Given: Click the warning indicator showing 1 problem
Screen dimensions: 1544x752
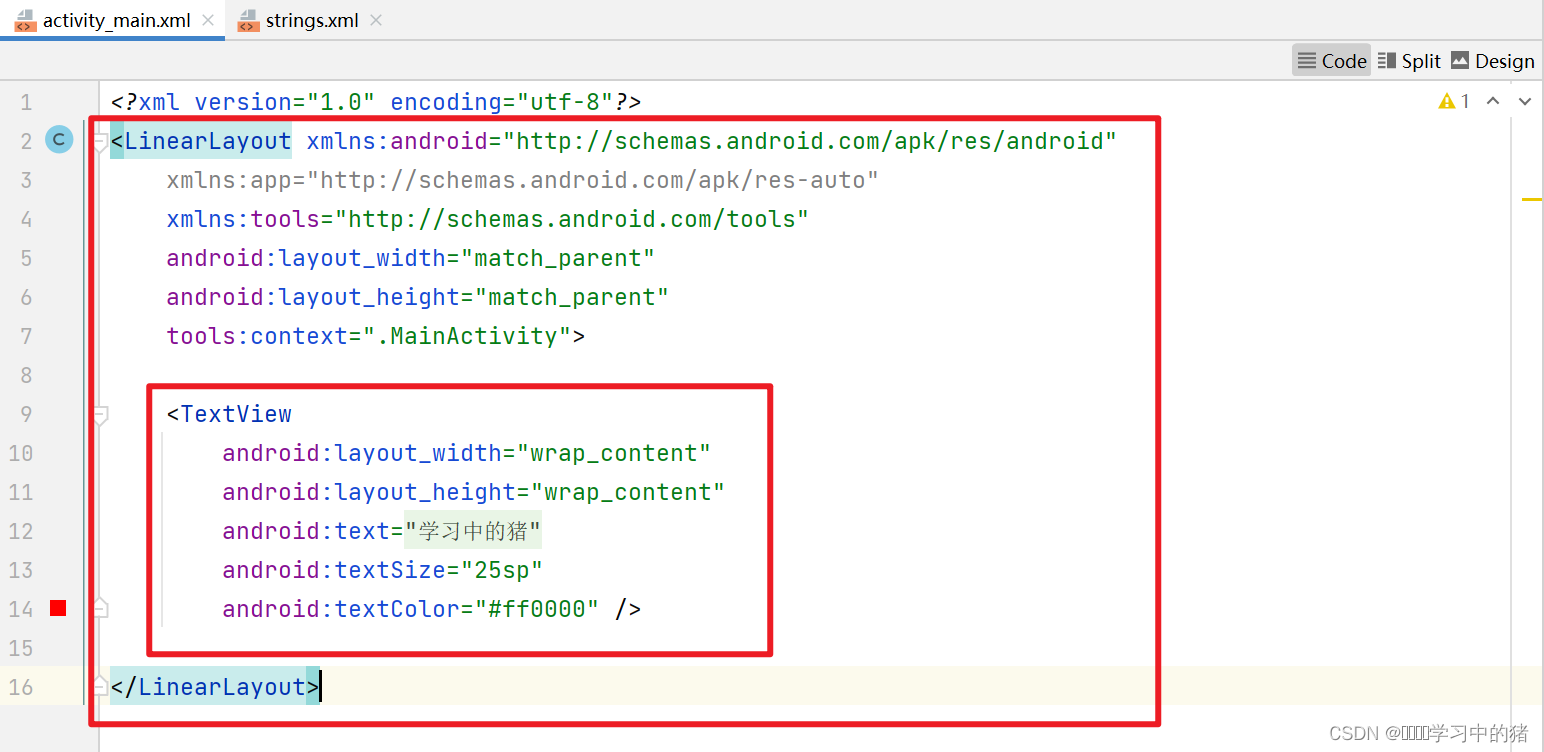Looking at the screenshot, I should [1454, 101].
